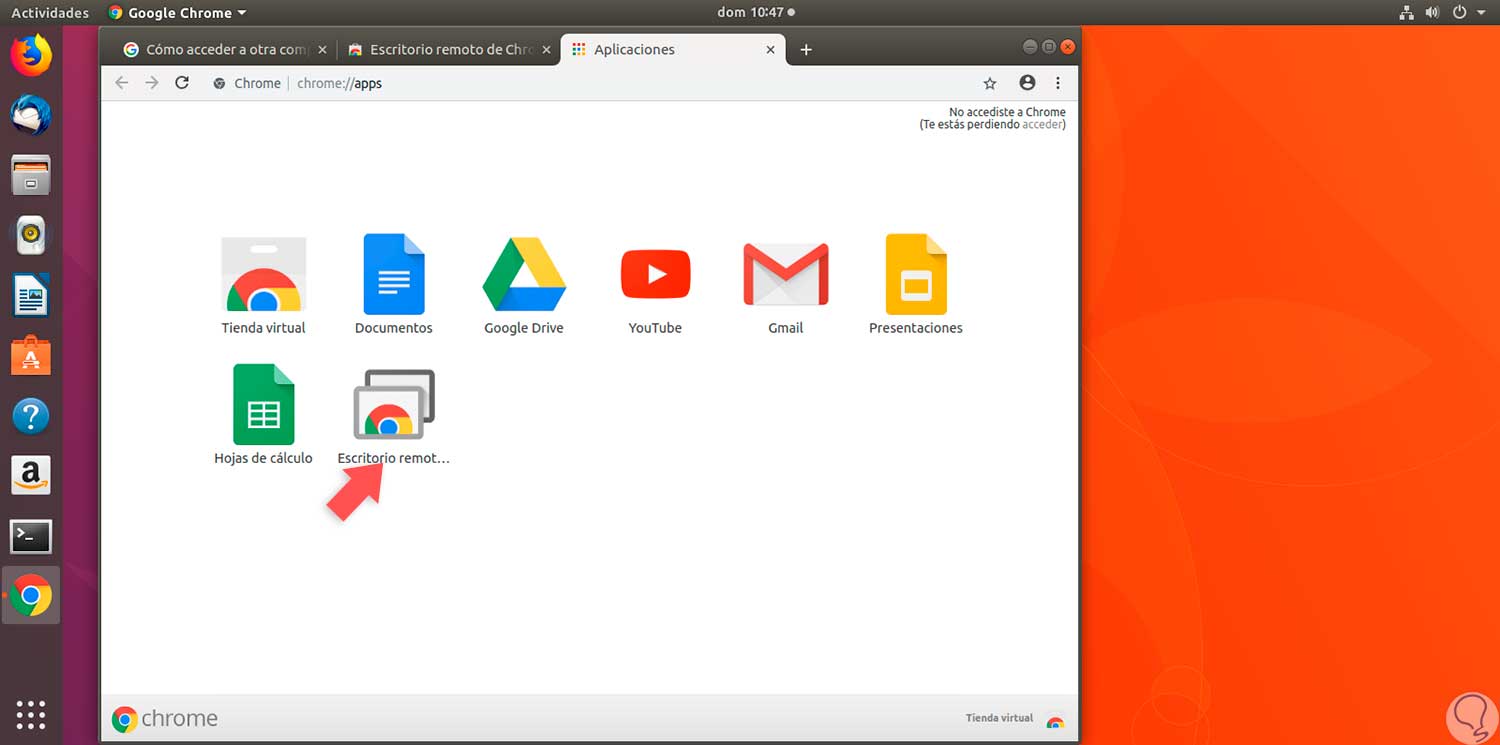Click the Chrome logo in the page footer

(165, 719)
